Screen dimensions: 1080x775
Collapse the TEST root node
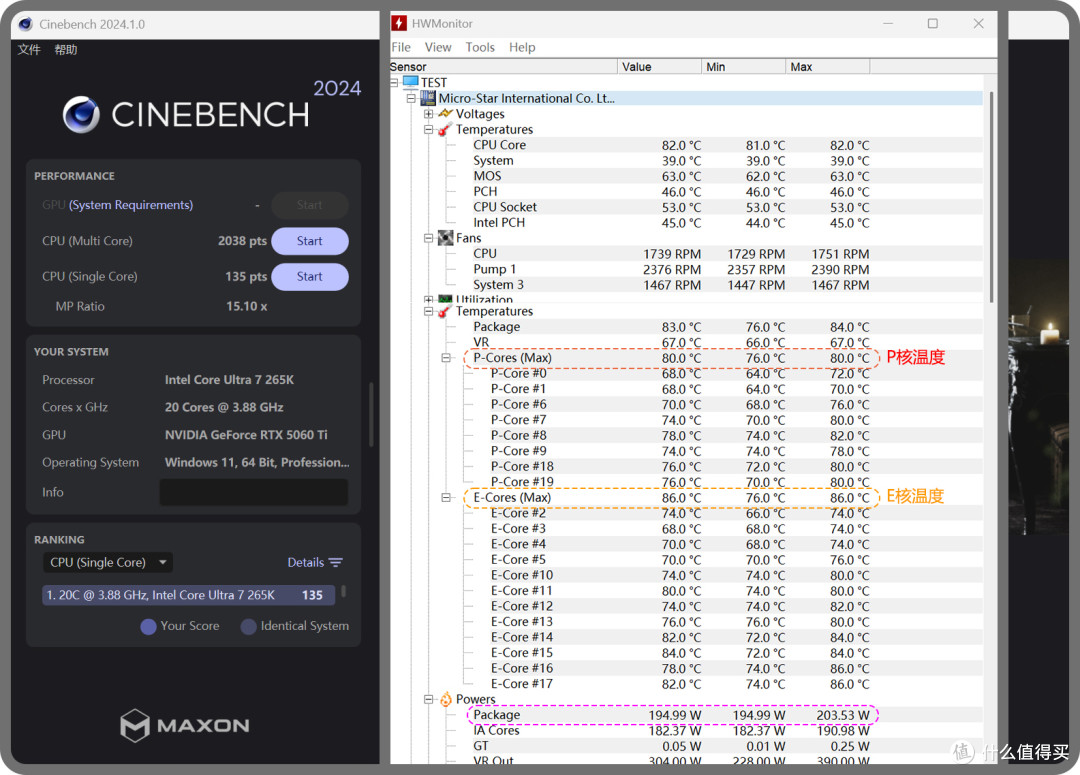[395, 83]
